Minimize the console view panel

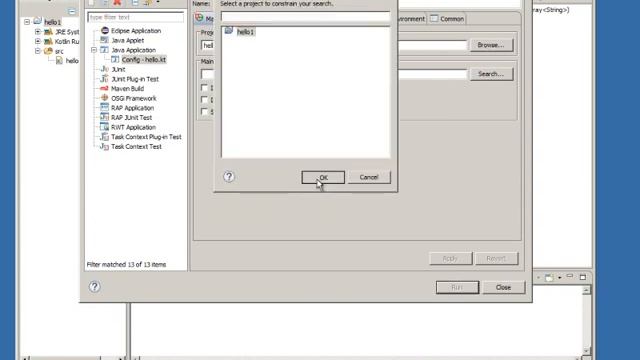(x=570, y=276)
